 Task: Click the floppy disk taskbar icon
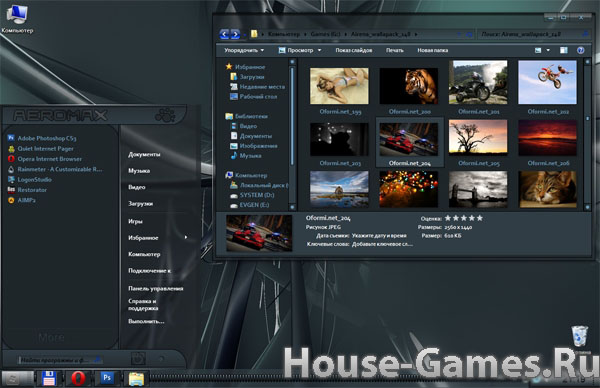tap(49, 378)
